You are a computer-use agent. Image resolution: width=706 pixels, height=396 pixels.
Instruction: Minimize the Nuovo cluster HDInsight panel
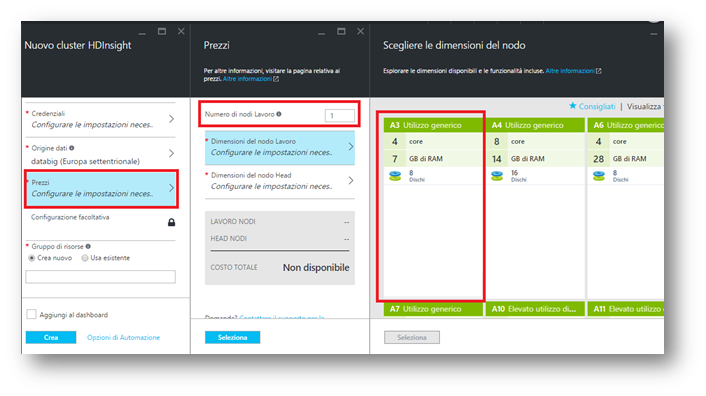[142, 33]
